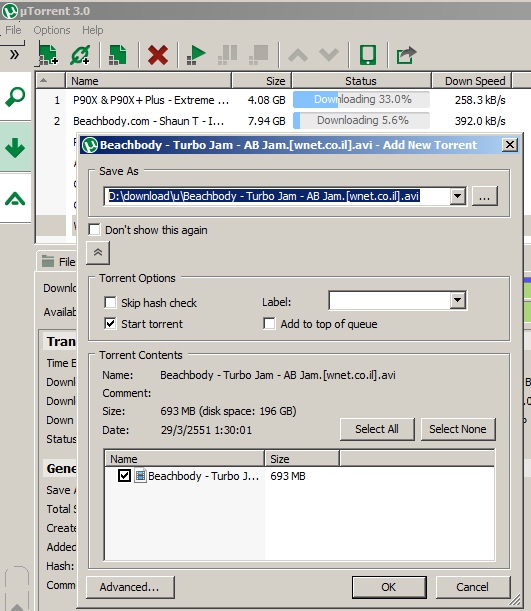Click the µTorrent logo in main title bar
The image size is (531, 611).
[x=10, y=11]
